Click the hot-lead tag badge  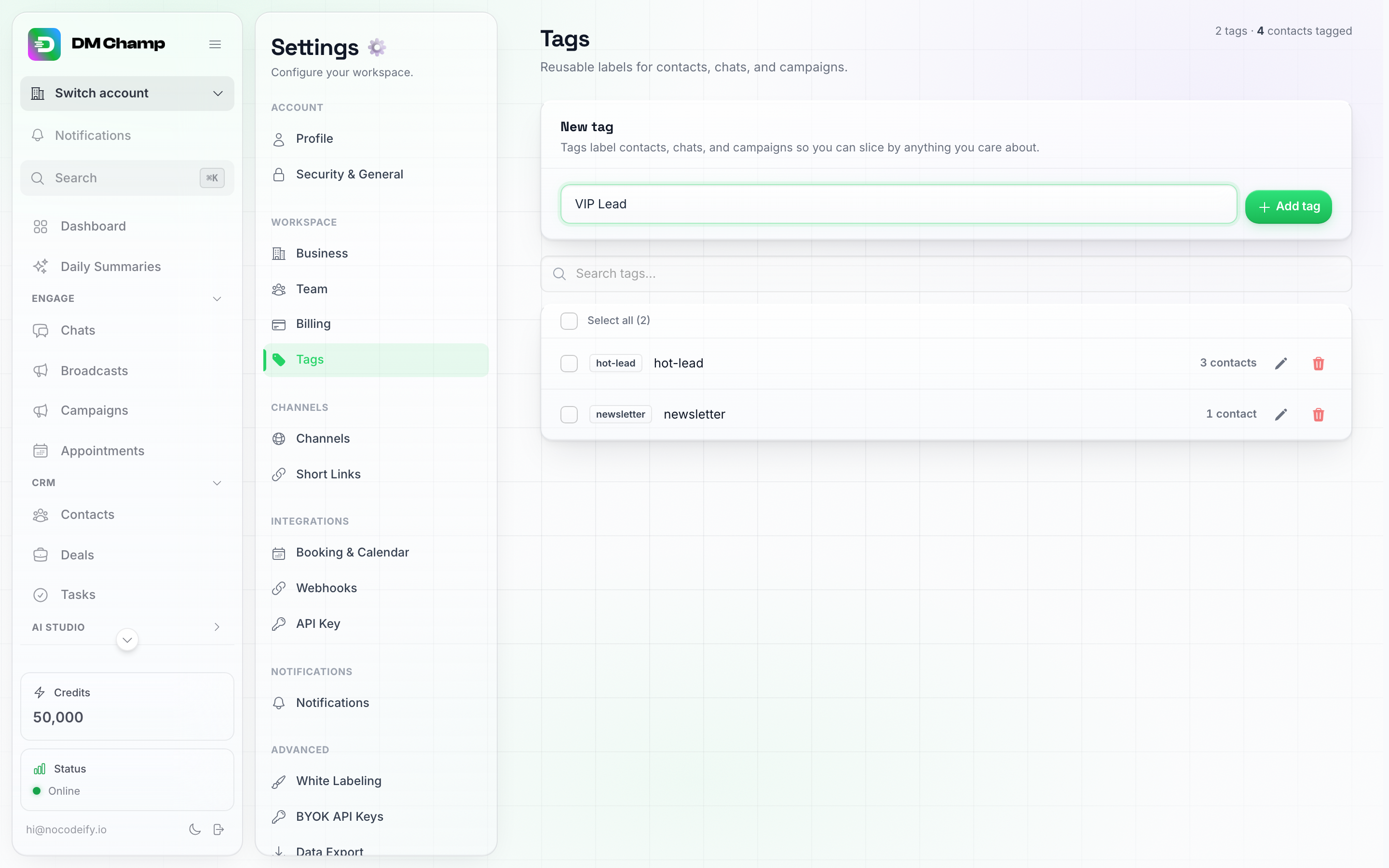click(615, 364)
